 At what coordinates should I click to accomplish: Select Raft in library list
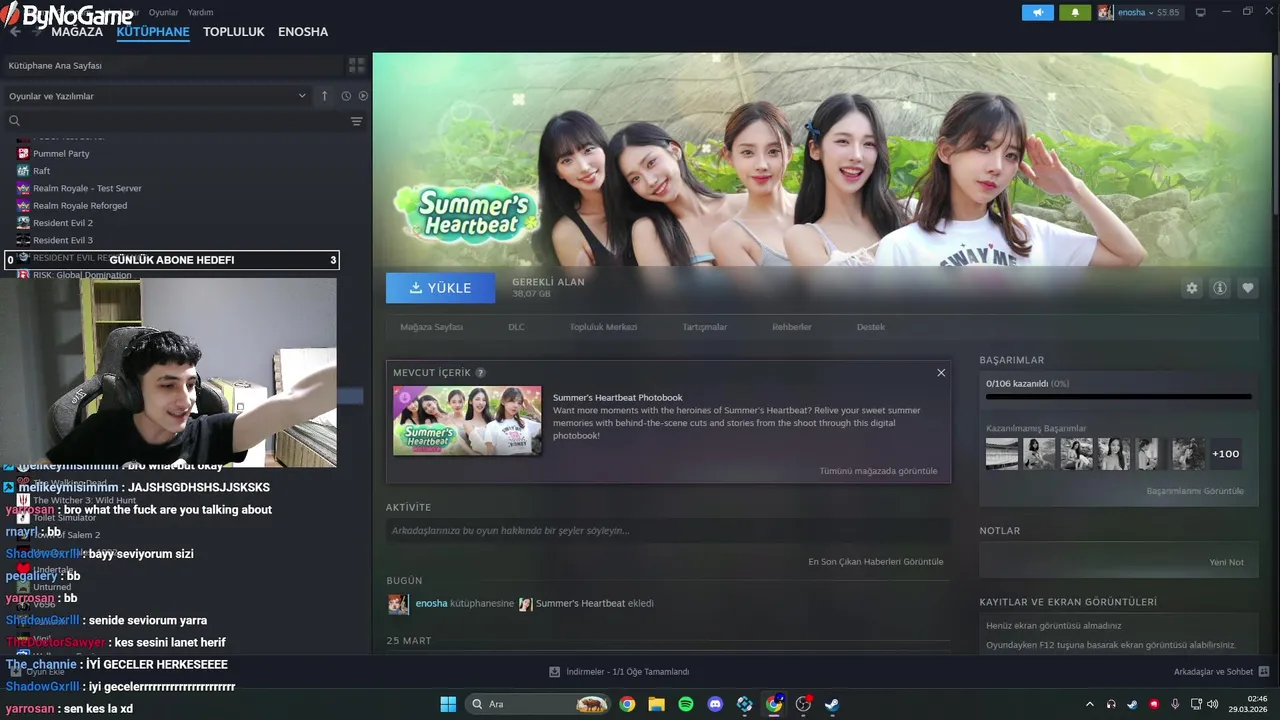tap(41, 171)
